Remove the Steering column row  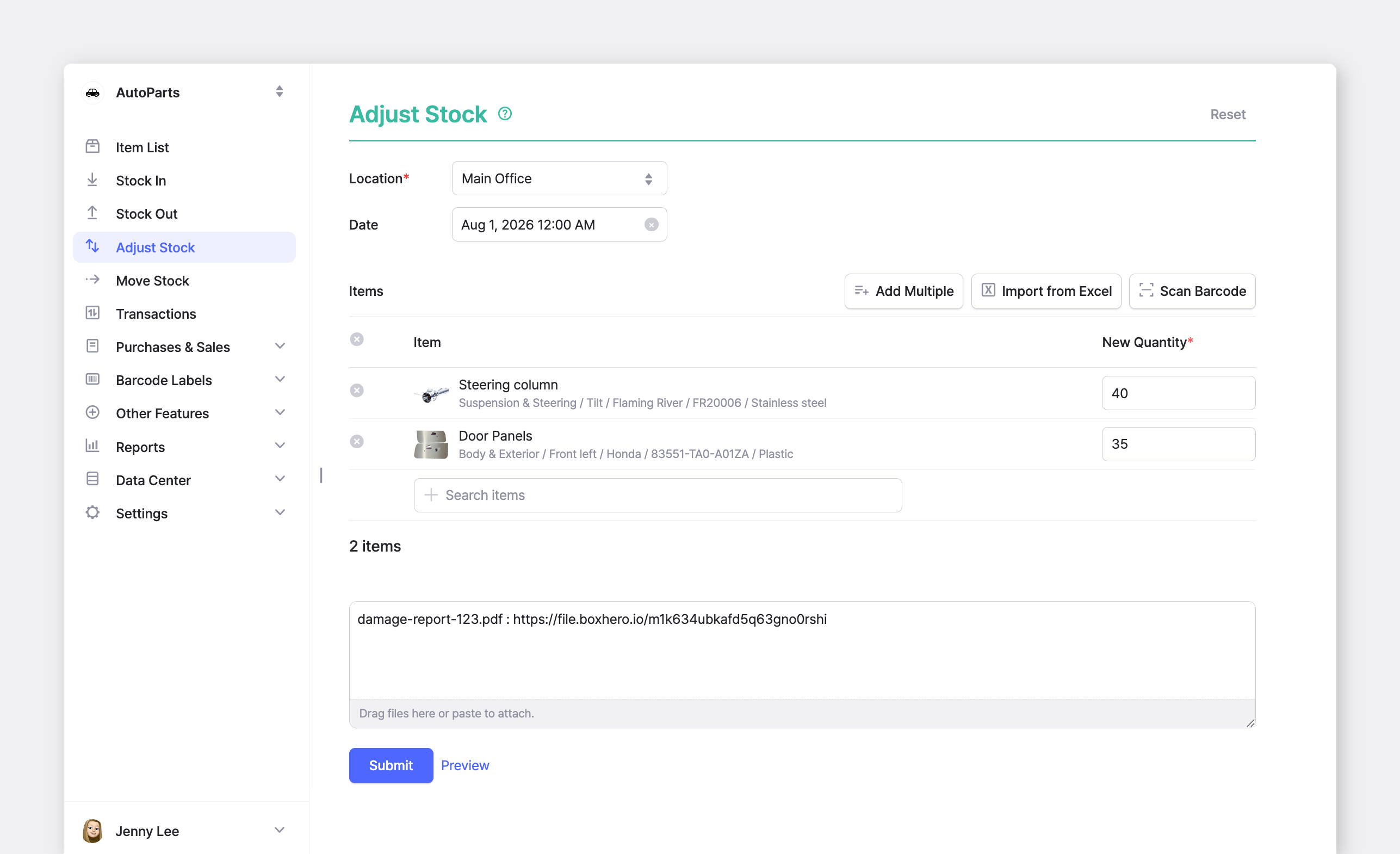357,391
